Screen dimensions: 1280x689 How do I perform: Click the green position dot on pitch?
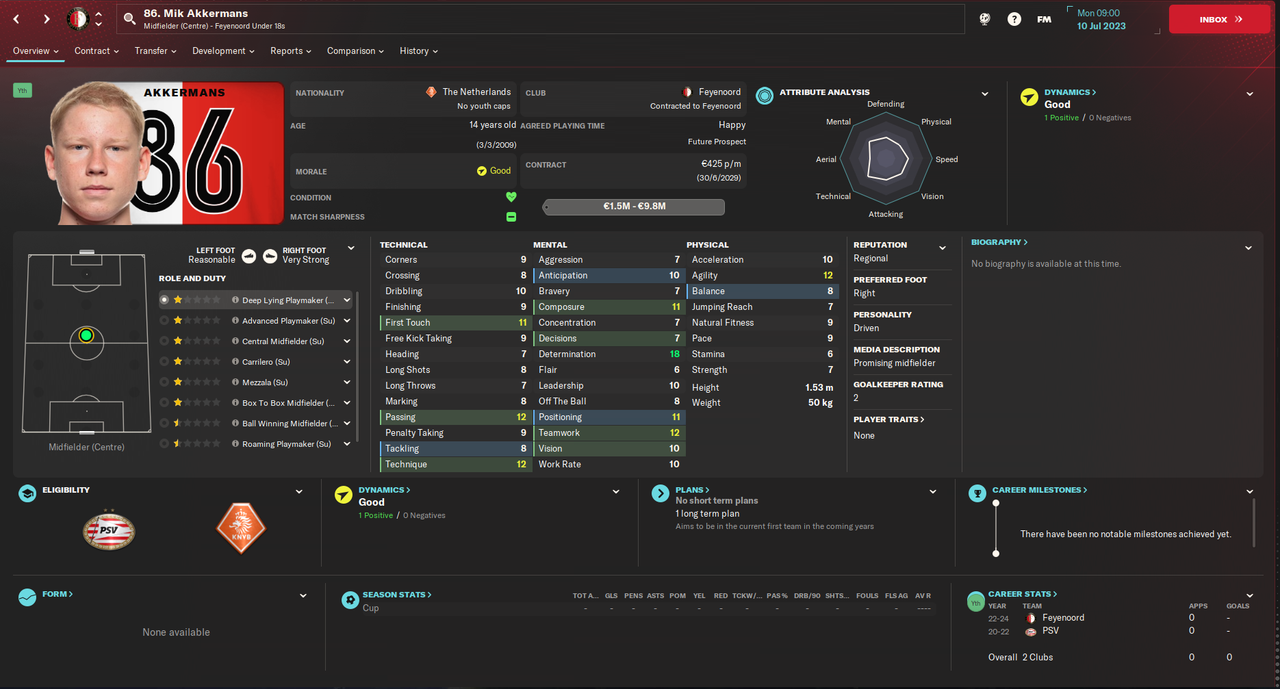click(86, 336)
